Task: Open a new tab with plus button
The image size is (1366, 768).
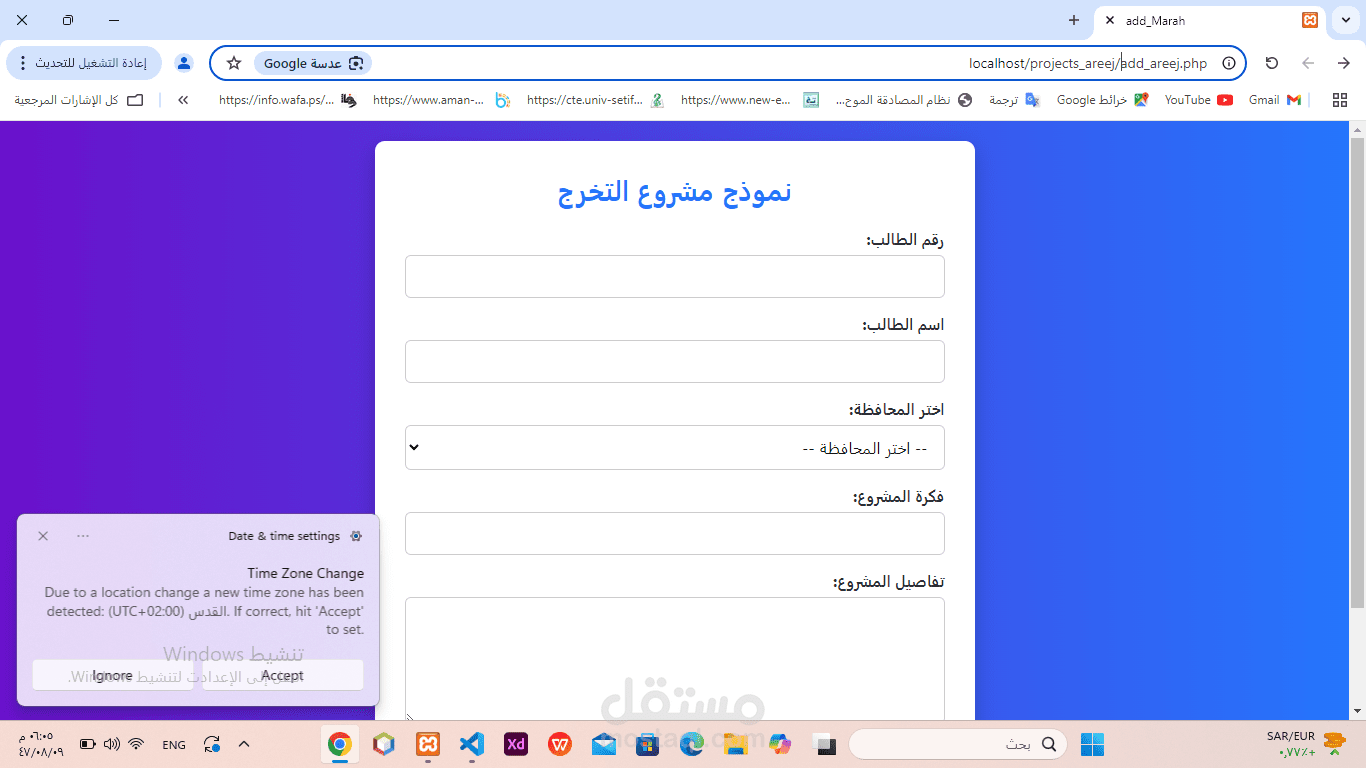Action: tap(1074, 20)
